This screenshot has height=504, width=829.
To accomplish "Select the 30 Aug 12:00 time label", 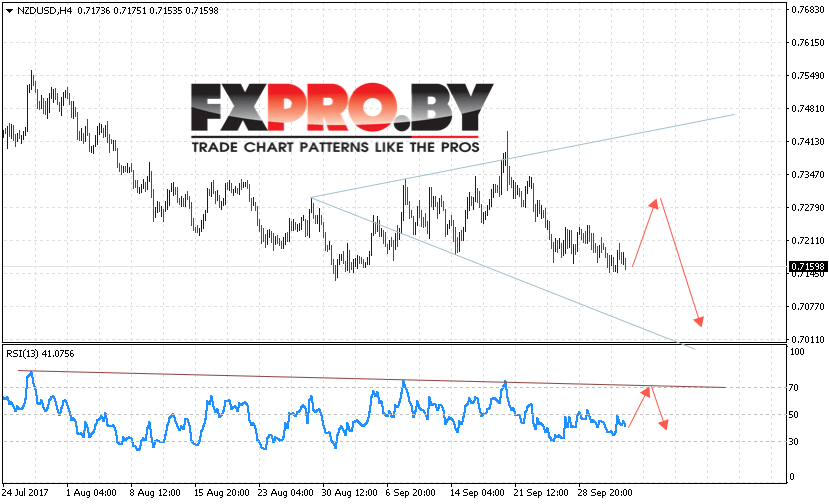I will pos(349,492).
